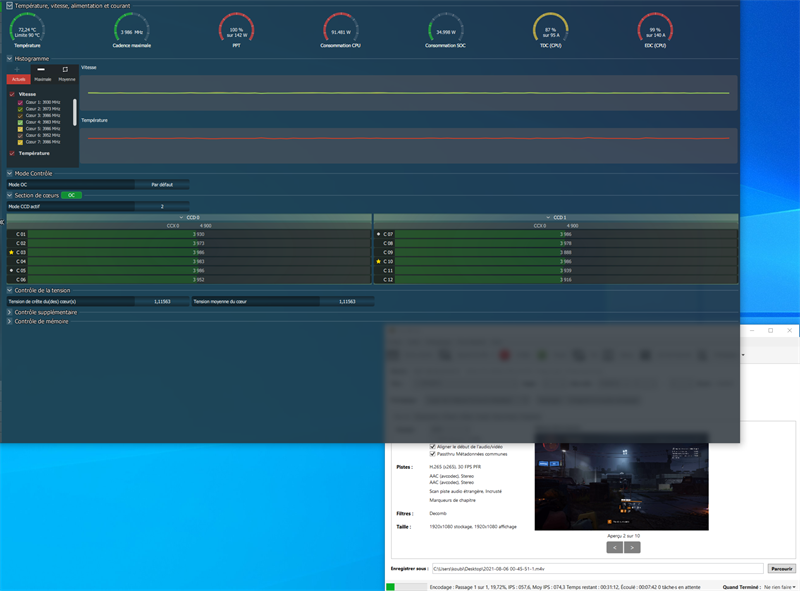Screen dimensions: 800x591
Task: Expand the Contrôle supplémentaire section
Action: click(10, 312)
